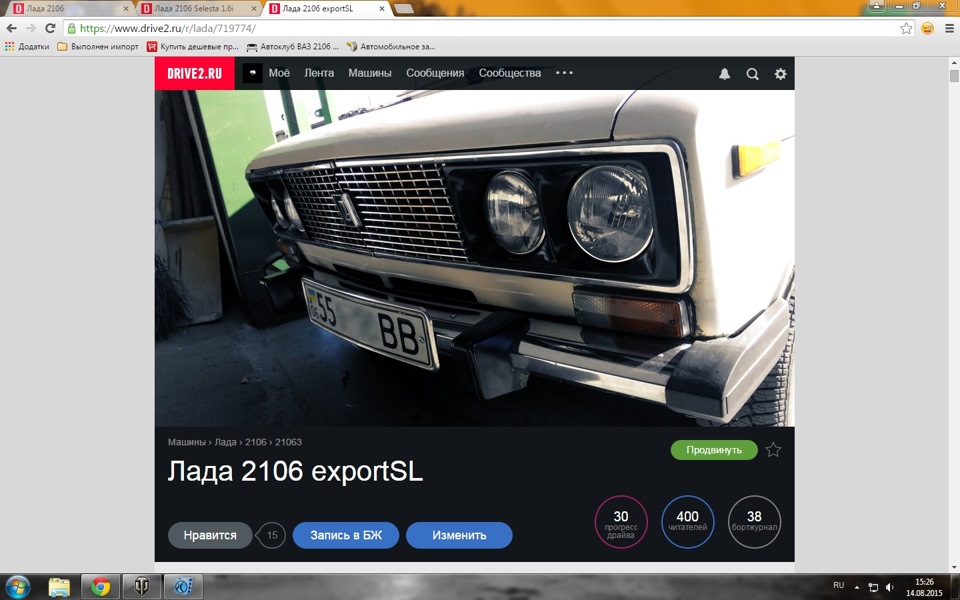Open the notifications bell on DRIVE2

(x=724, y=73)
